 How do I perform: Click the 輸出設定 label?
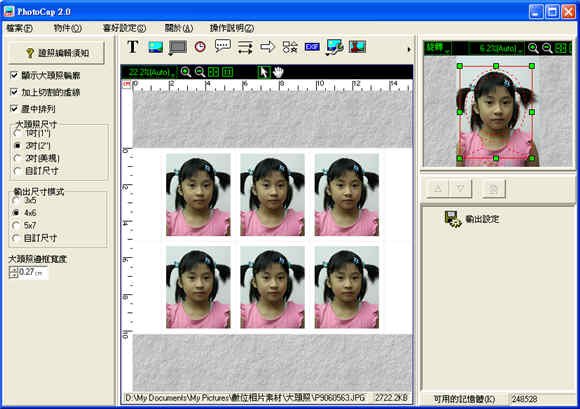[482, 219]
